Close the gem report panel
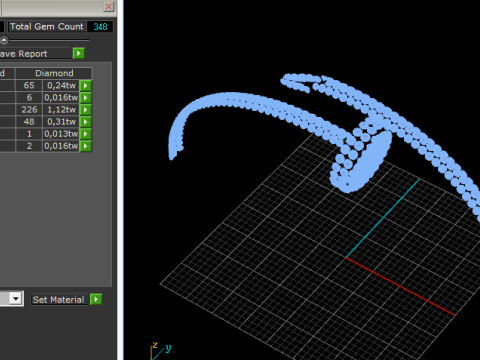This screenshot has height=360, width=480. (108, 6)
